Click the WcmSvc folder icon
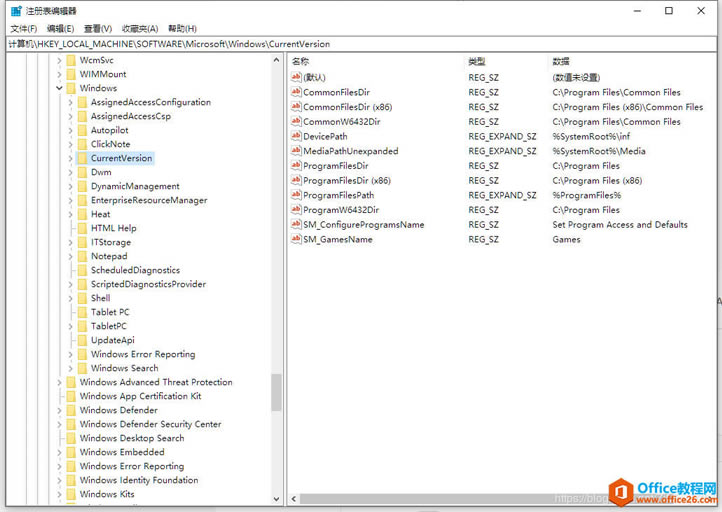 (71, 60)
